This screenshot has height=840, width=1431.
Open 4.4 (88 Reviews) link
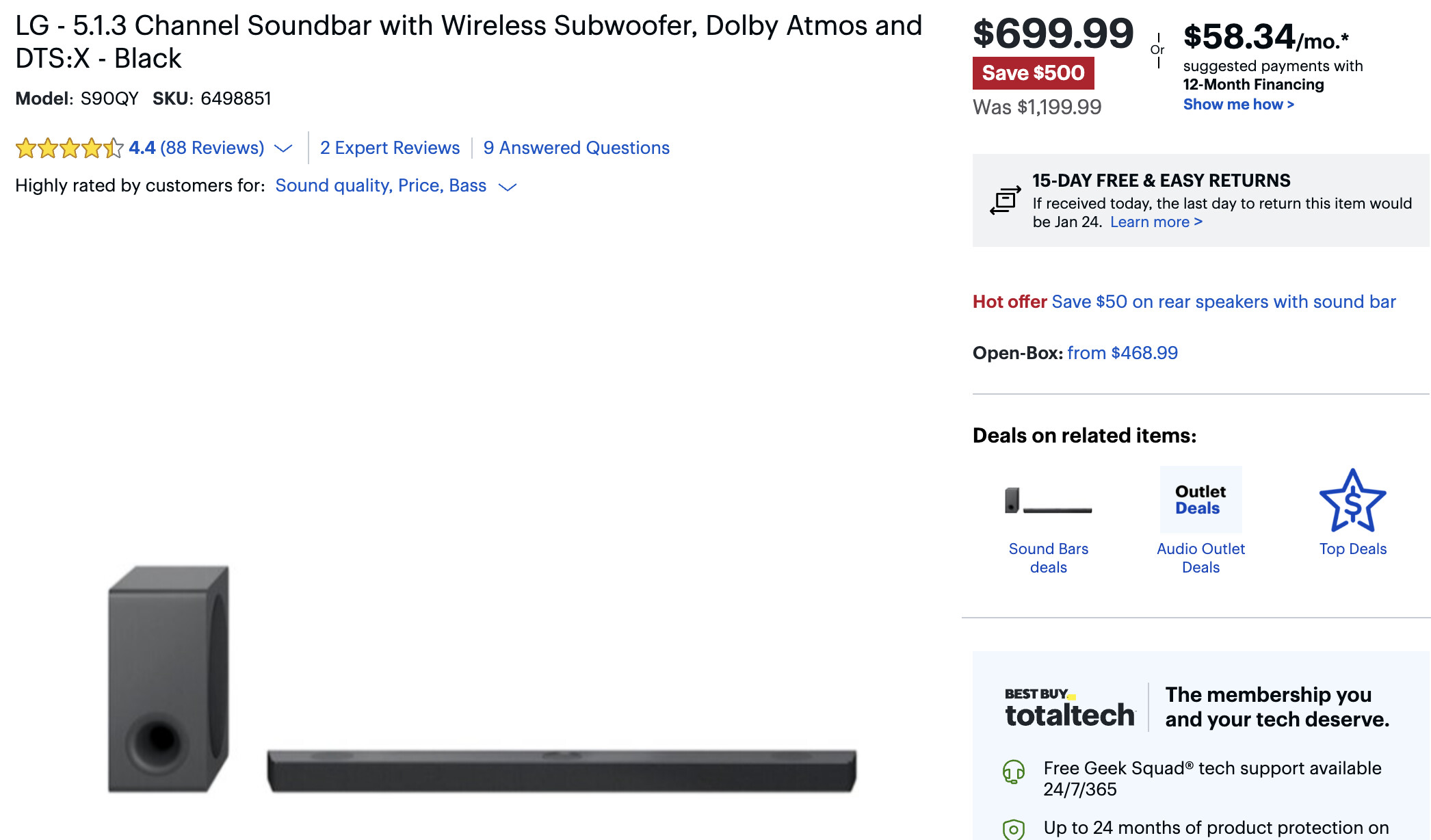pos(196,148)
